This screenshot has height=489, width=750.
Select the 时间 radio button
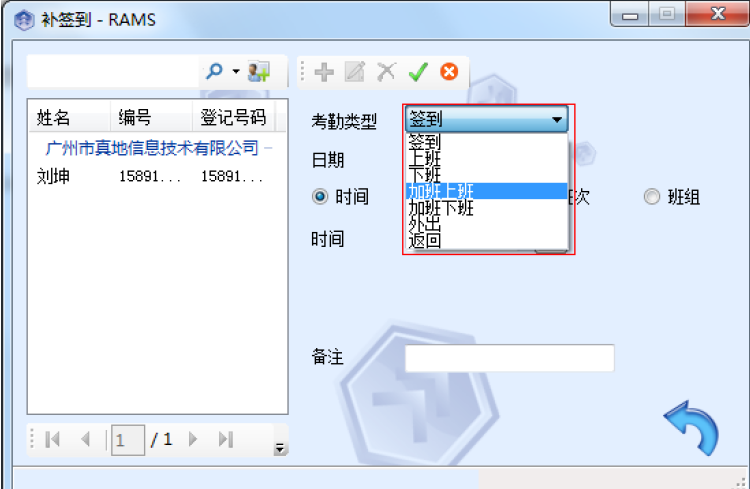point(321,197)
